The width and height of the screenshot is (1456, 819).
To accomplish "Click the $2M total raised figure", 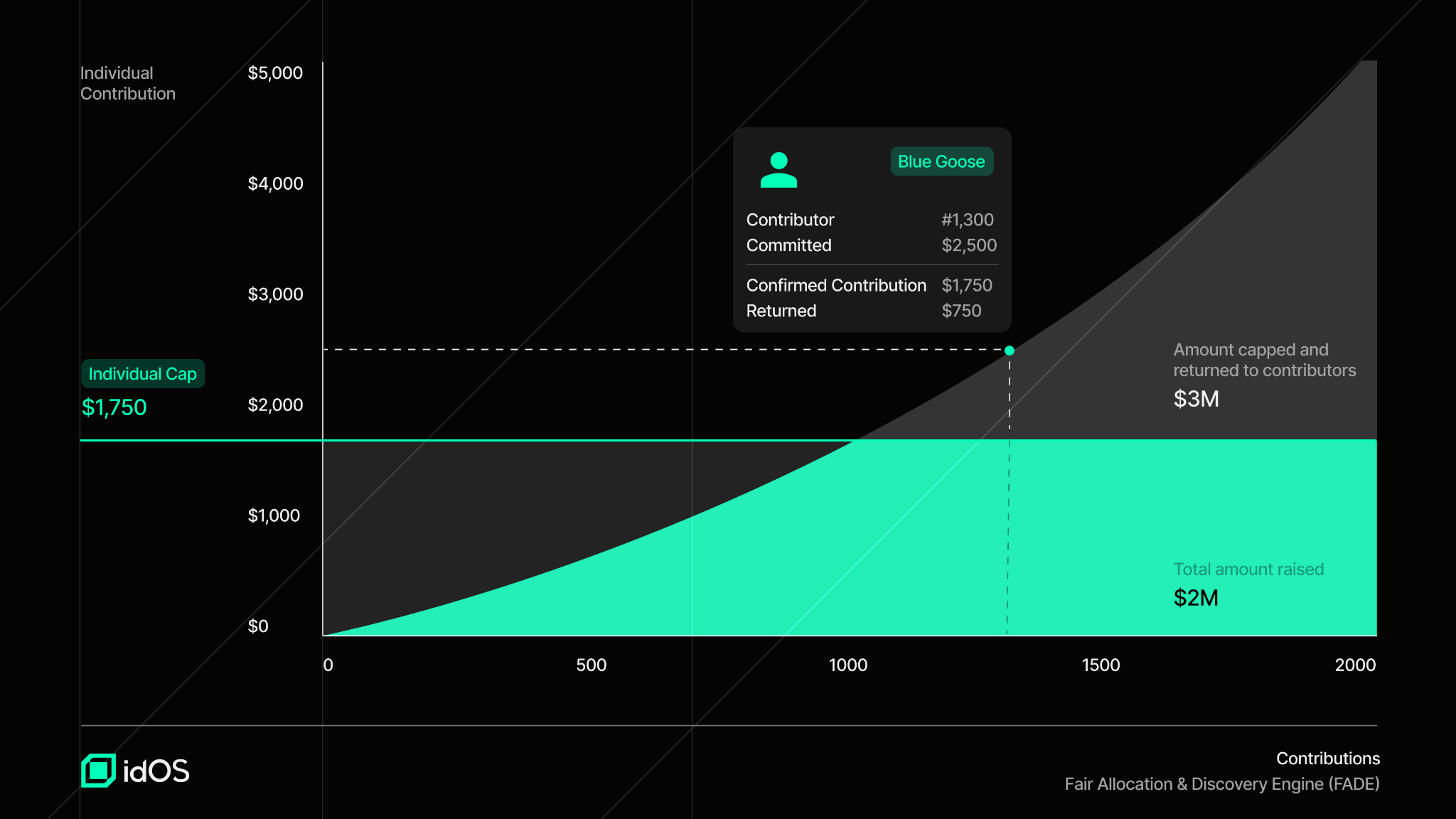I will (x=1196, y=598).
